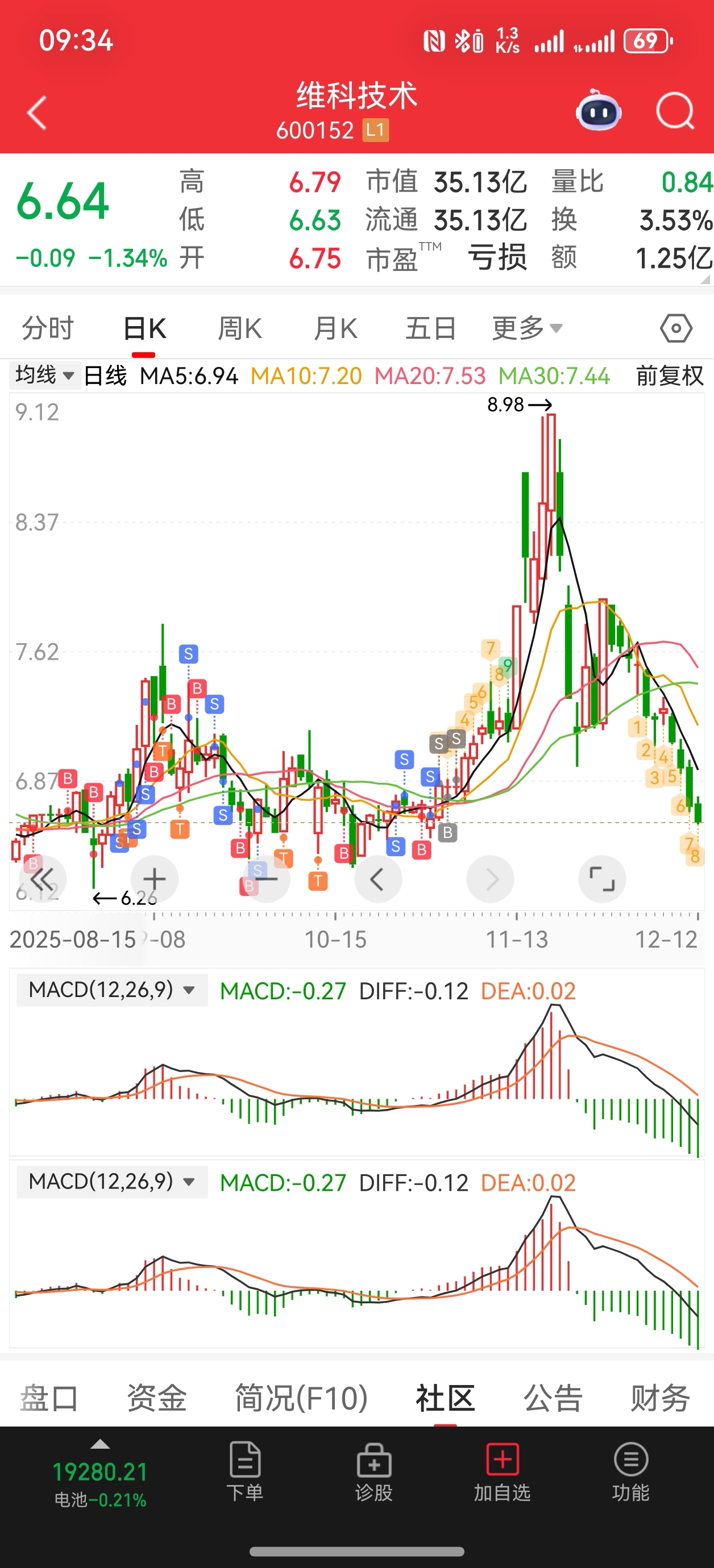714x1568 pixels.
Task: Tap the 19280.21 index value
Action: (x=100, y=1472)
